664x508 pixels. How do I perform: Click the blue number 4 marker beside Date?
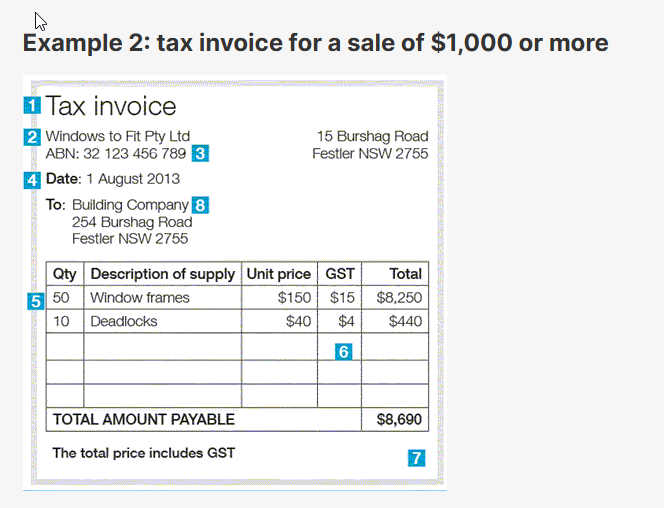coord(33,180)
